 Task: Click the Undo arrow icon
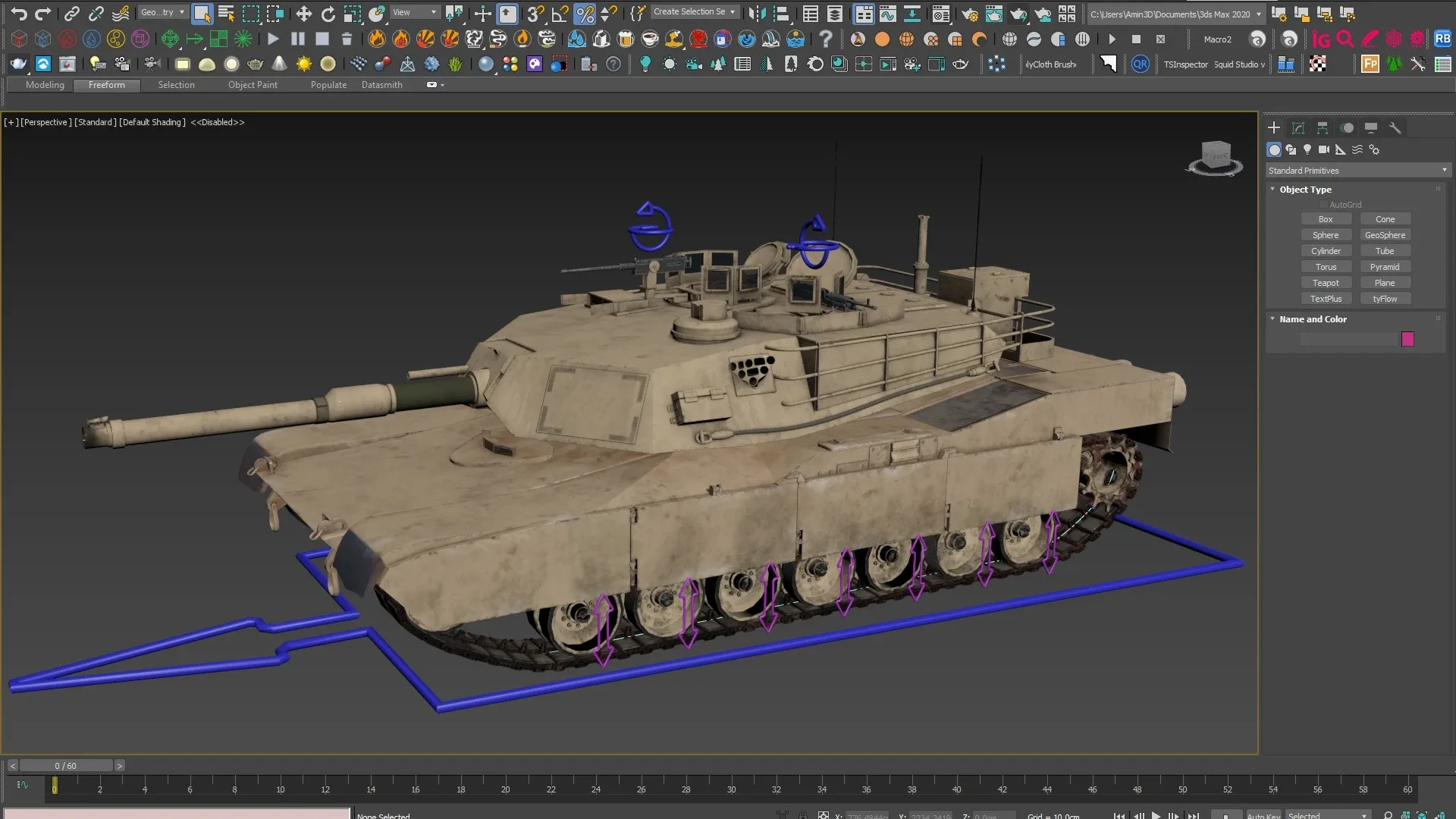point(19,13)
